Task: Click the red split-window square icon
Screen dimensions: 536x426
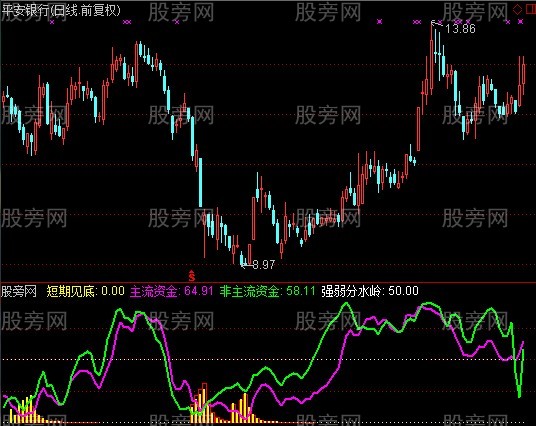Action: pyautogui.click(x=531, y=10)
